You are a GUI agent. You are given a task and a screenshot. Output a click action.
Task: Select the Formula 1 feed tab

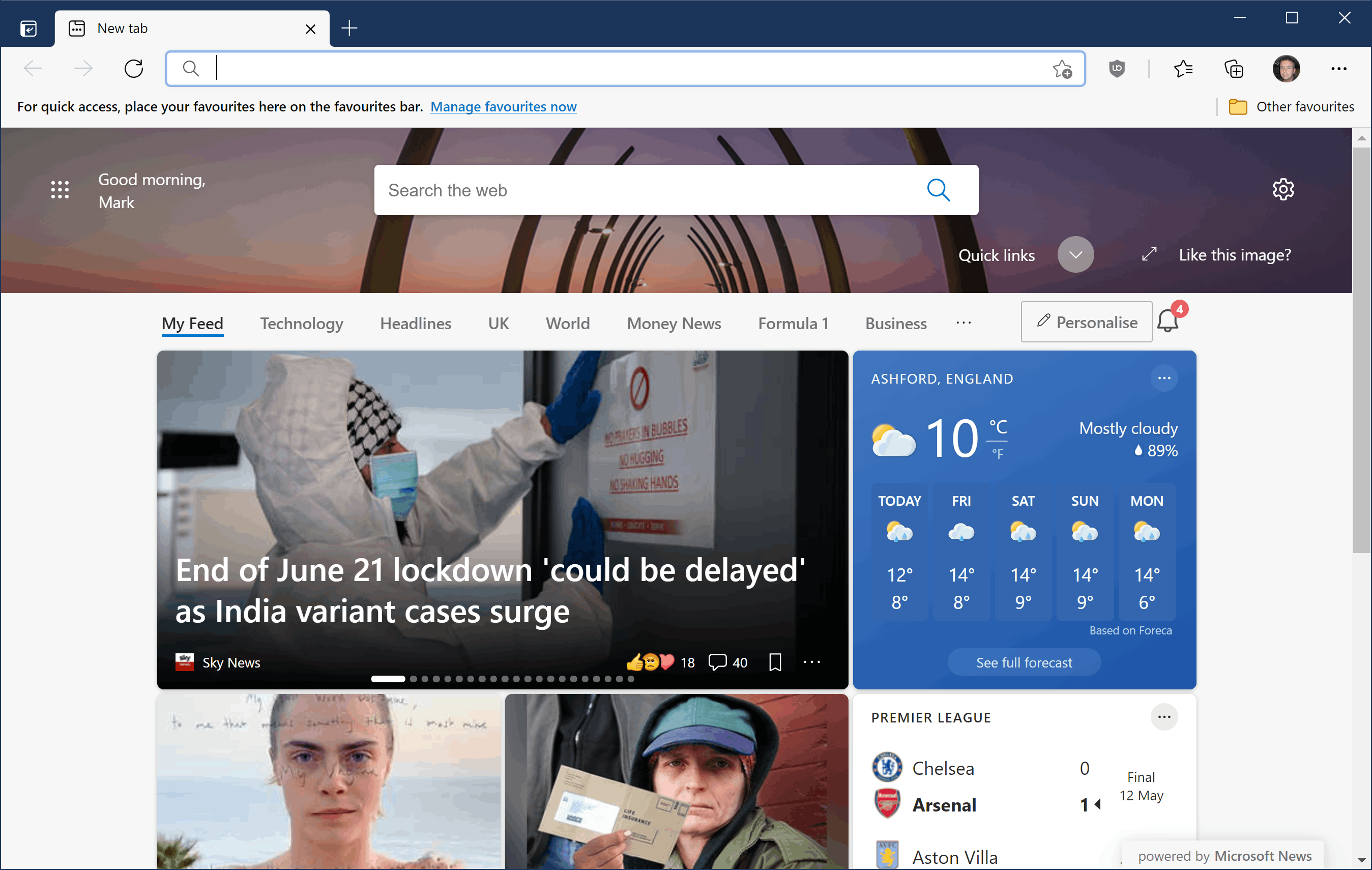(793, 324)
